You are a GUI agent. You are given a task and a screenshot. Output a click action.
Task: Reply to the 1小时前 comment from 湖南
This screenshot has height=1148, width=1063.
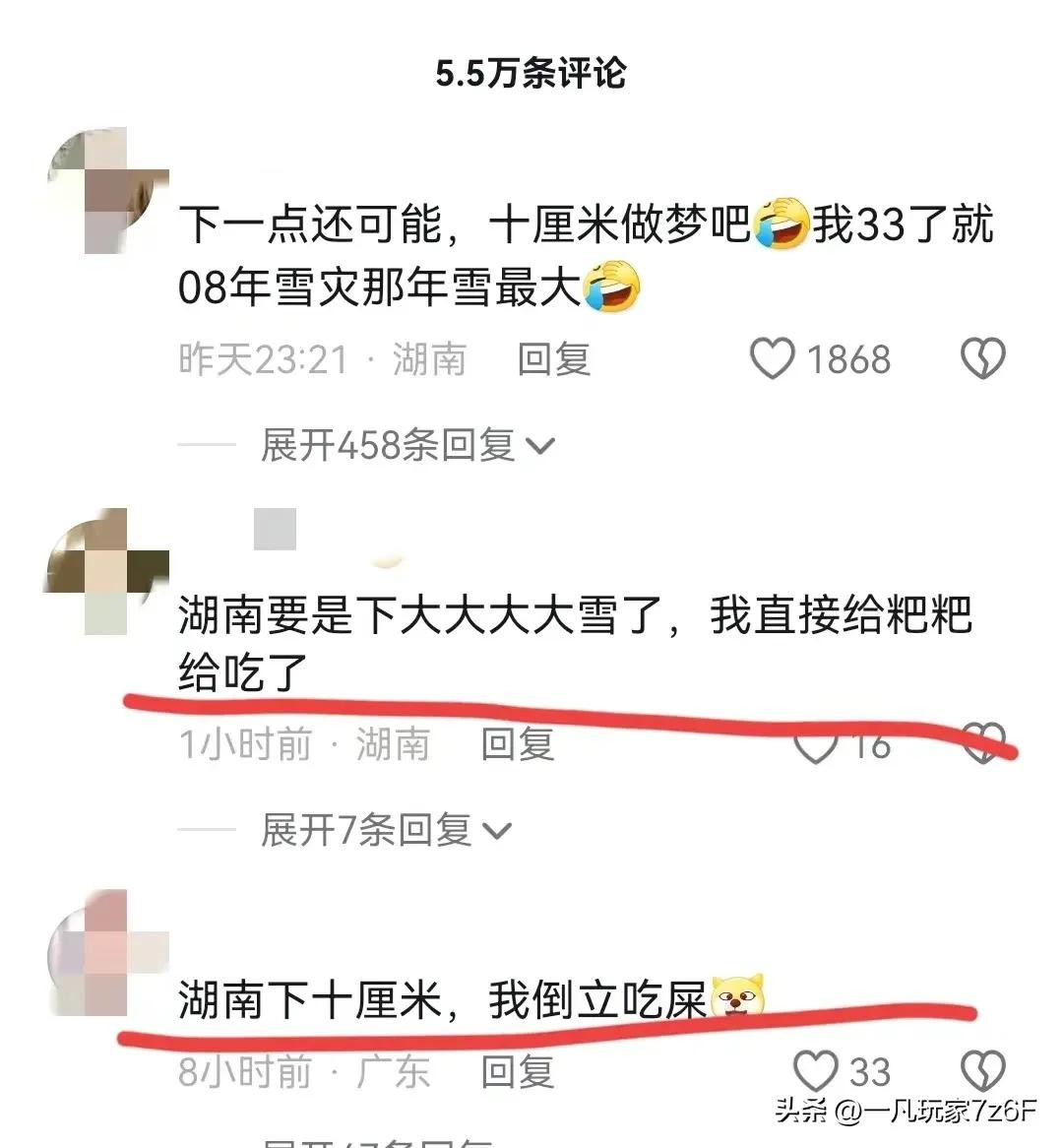pyautogui.click(x=518, y=744)
